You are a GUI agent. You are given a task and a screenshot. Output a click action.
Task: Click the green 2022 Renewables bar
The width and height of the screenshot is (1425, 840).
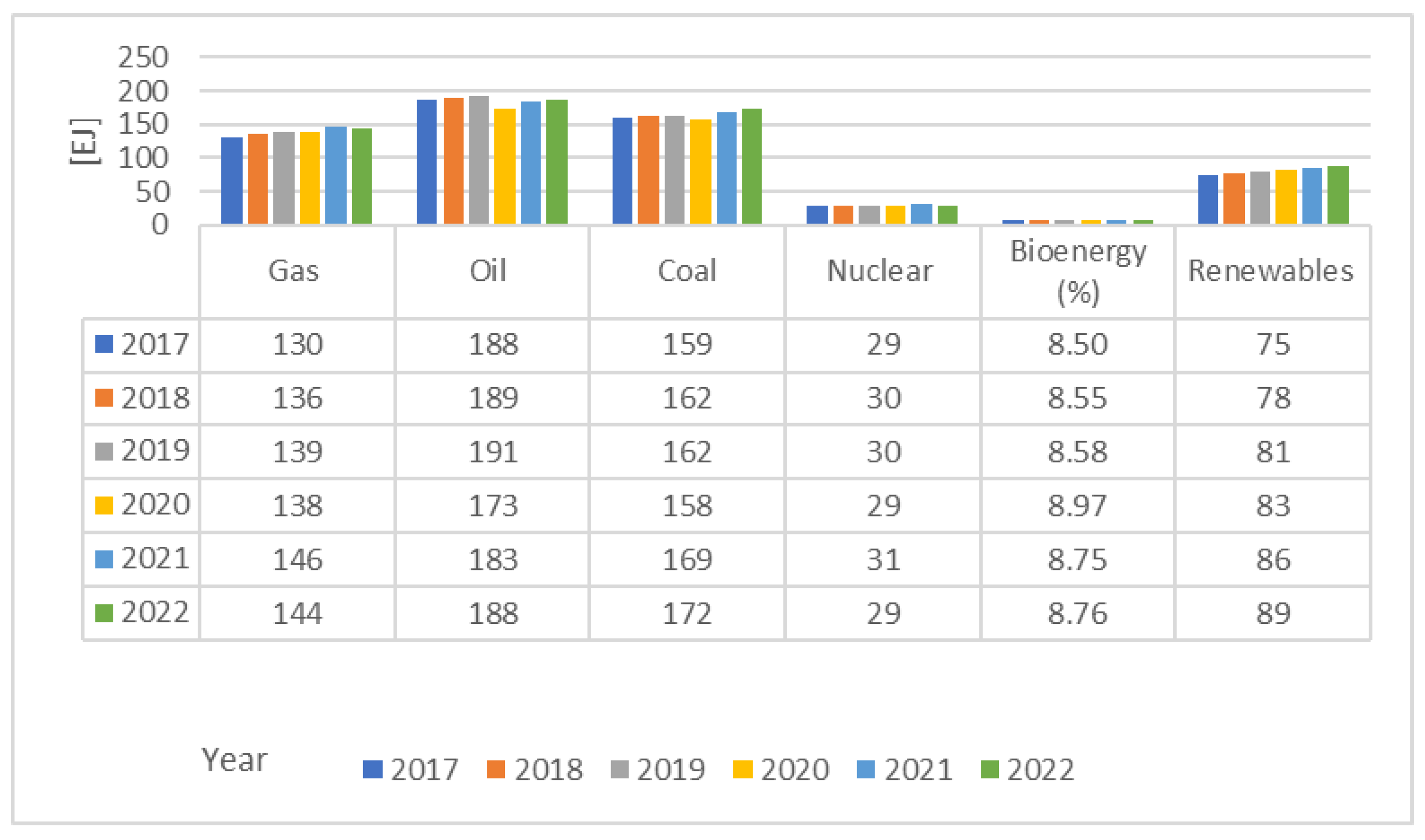1338,195
